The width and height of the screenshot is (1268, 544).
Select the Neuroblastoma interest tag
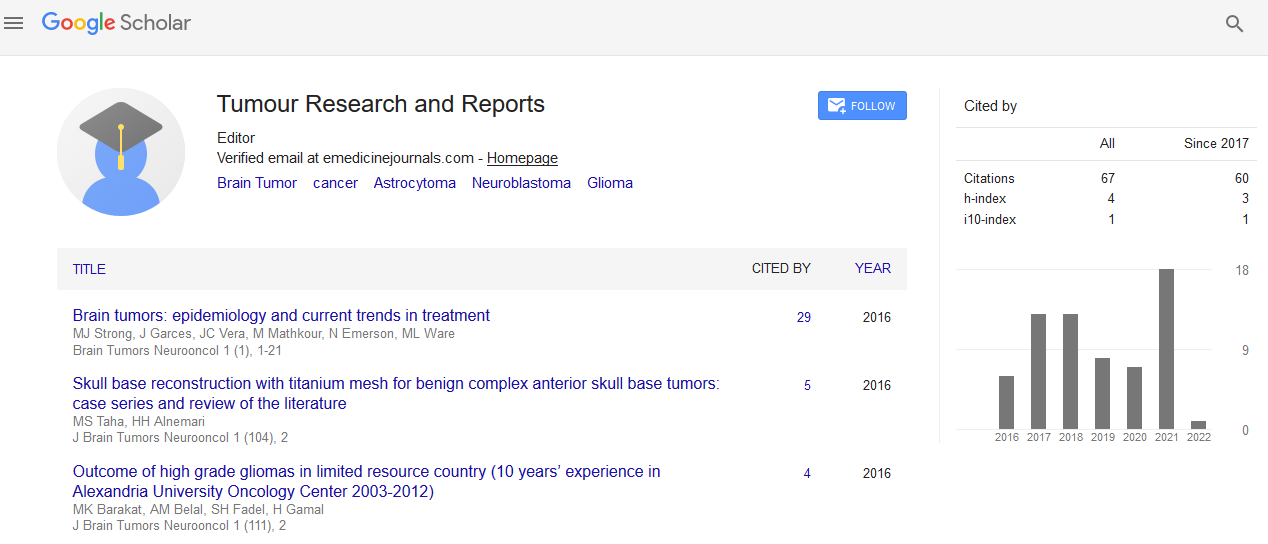click(521, 183)
